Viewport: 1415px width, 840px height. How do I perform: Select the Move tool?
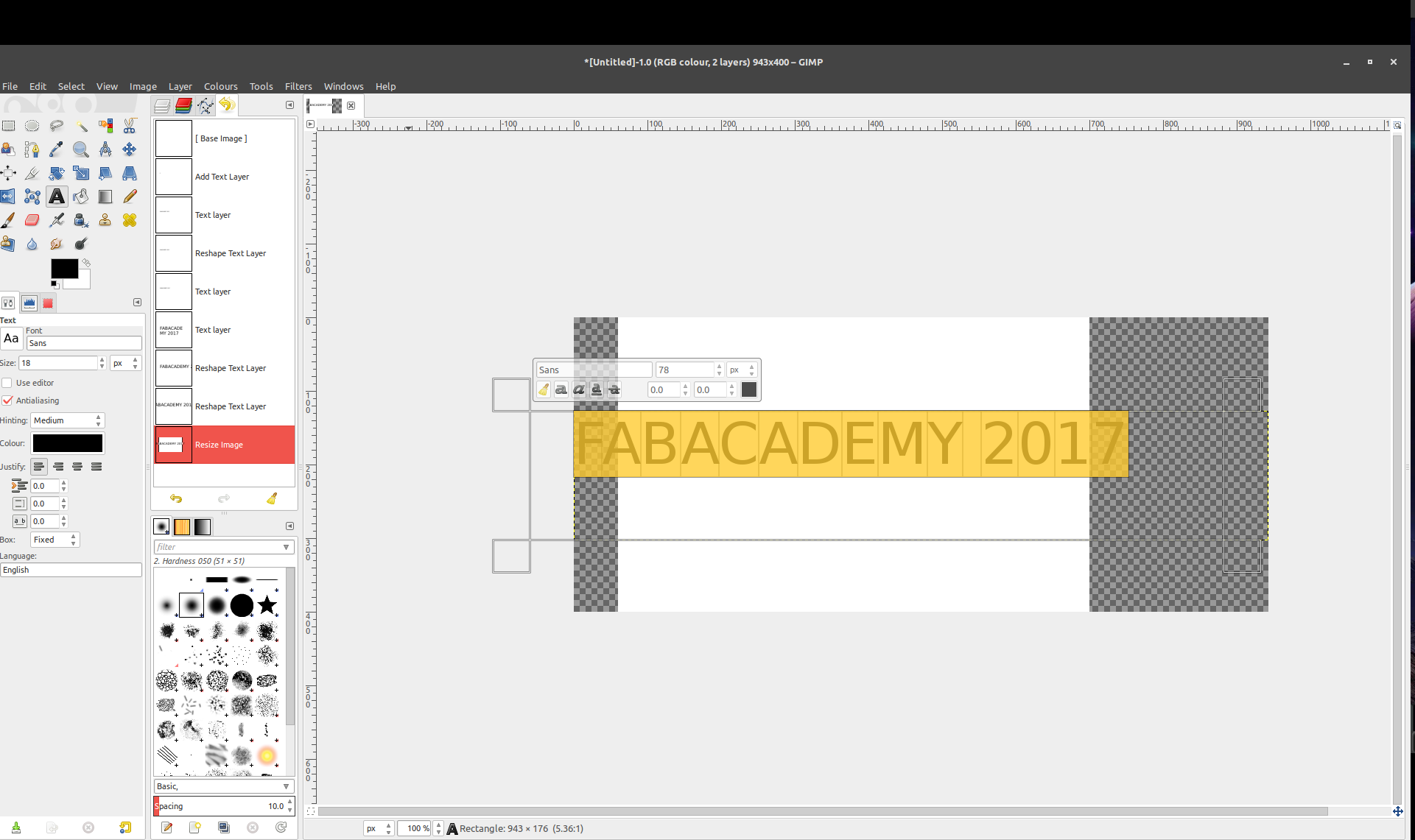click(x=130, y=149)
